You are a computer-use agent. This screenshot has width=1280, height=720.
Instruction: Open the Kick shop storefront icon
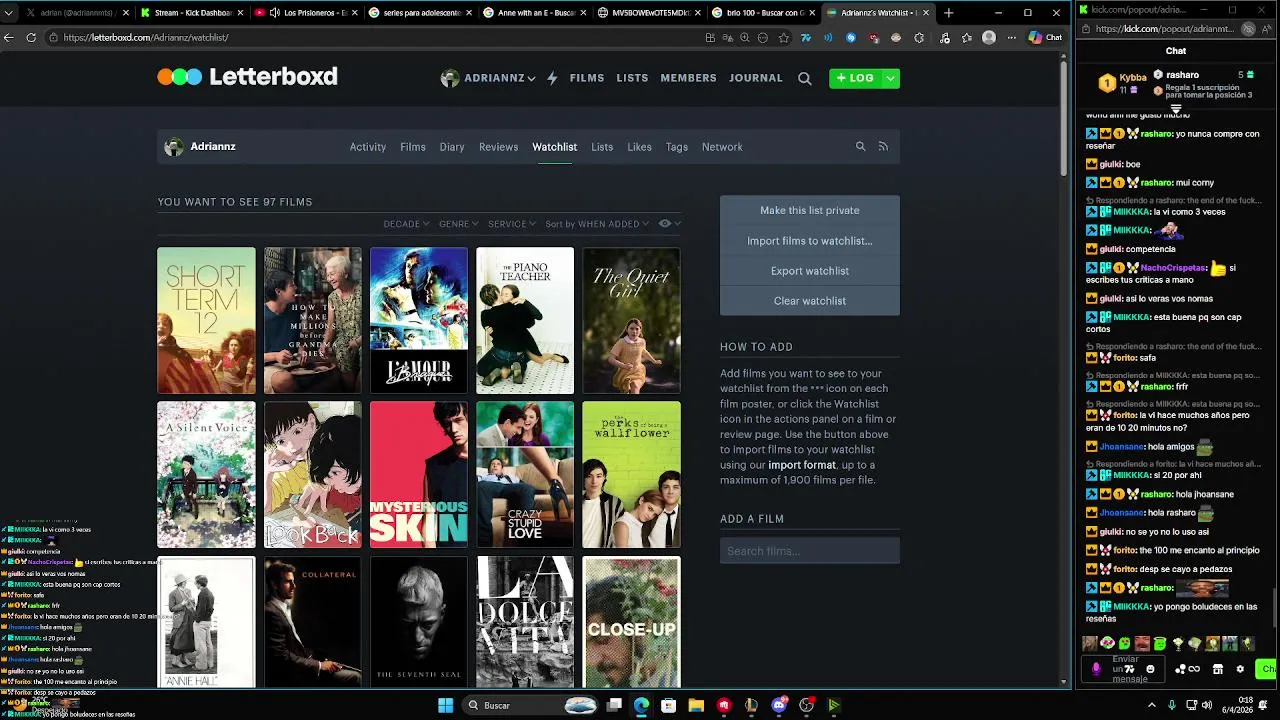click(x=1218, y=669)
